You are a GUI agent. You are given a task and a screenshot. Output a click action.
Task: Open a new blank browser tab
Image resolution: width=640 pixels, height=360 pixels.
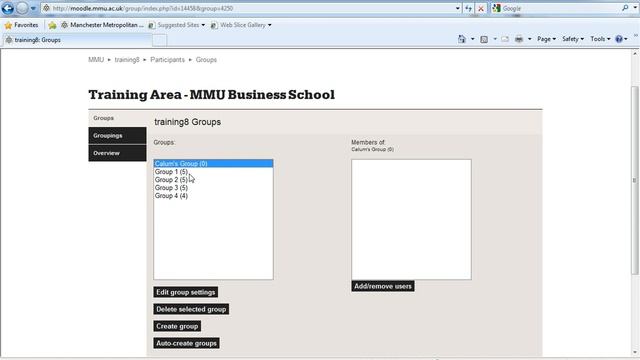pos(160,40)
